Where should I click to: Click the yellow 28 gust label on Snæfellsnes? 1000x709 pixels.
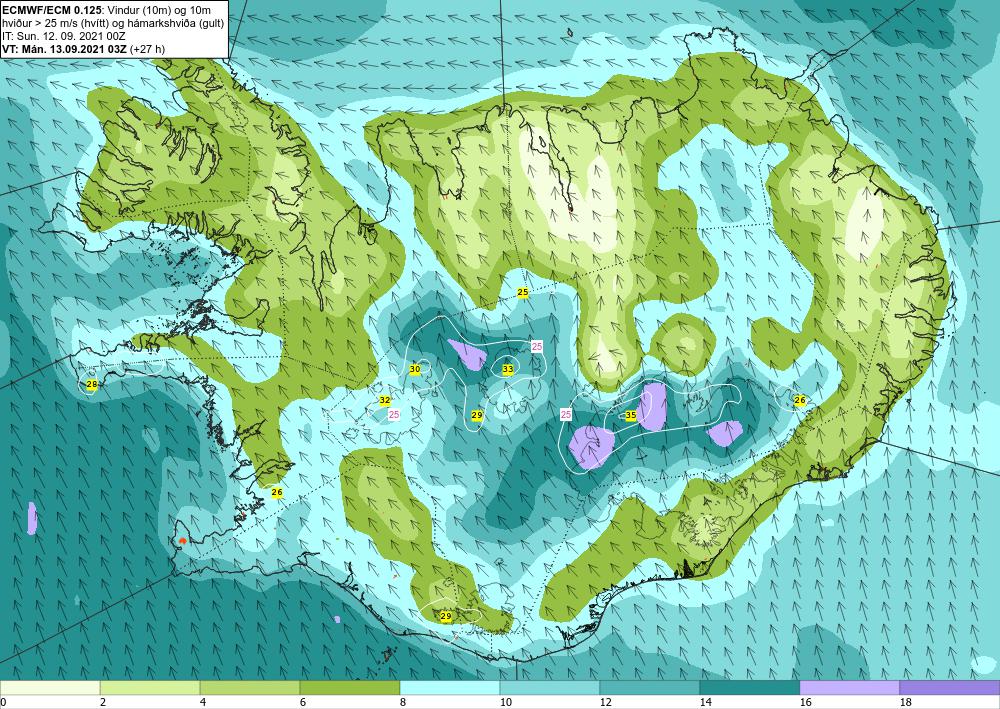[92, 384]
